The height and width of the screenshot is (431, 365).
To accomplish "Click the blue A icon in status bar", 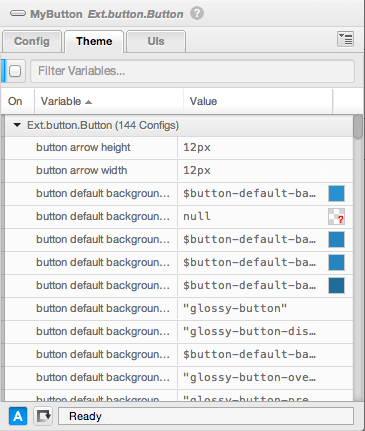I will [x=18, y=416].
